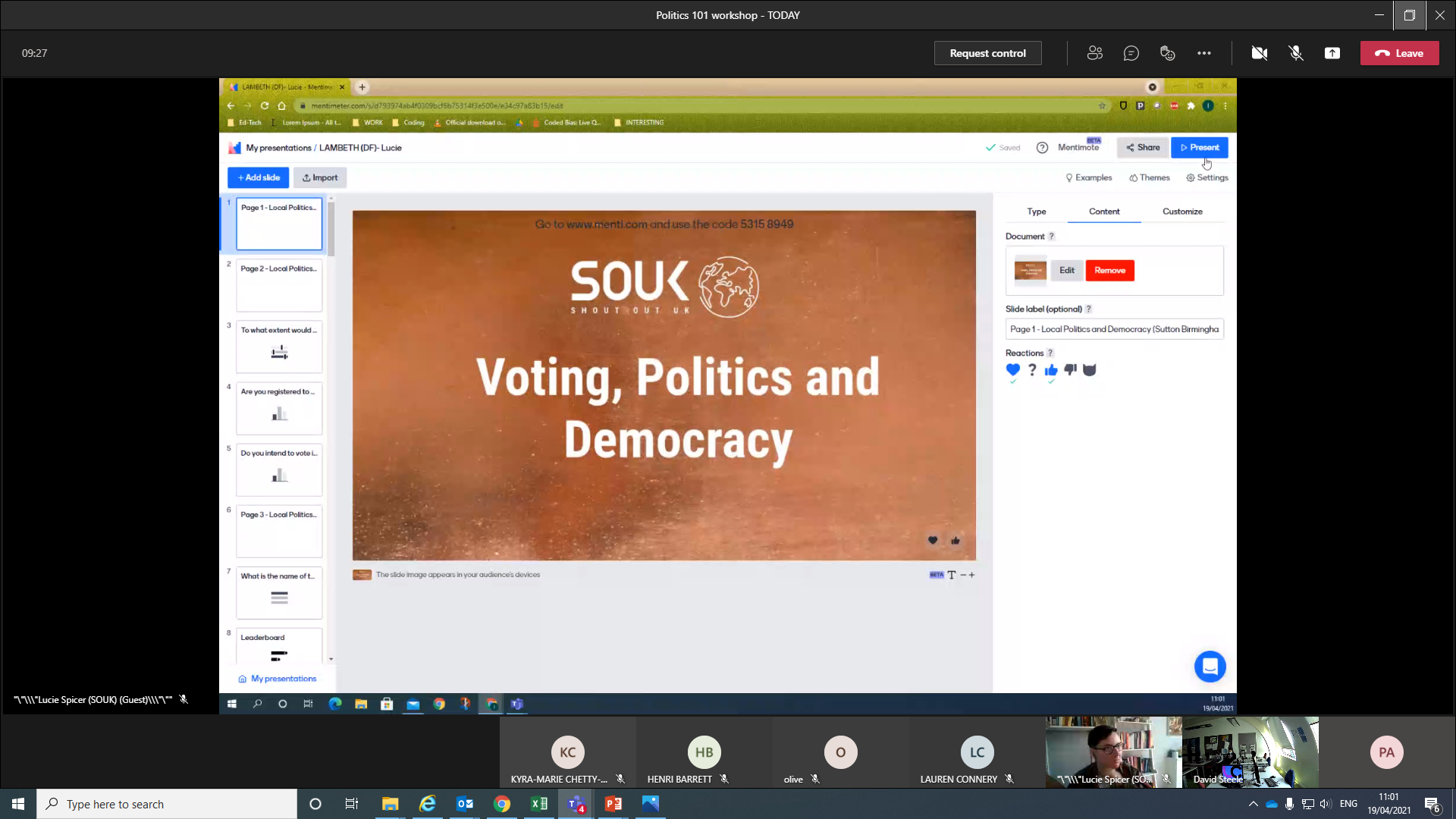Click My presentations breadcrumb at top
The width and height of the screenshot is (1456, 819).
click(x=278, y=148)
